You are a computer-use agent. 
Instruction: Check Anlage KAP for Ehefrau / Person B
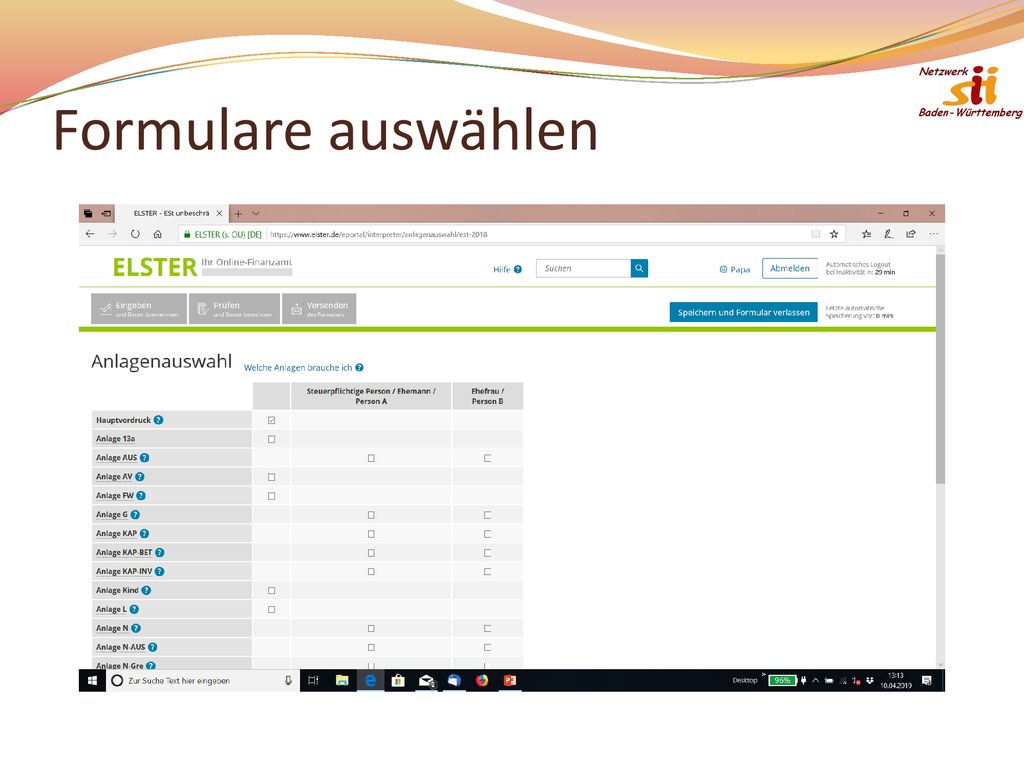click(487, 534)
